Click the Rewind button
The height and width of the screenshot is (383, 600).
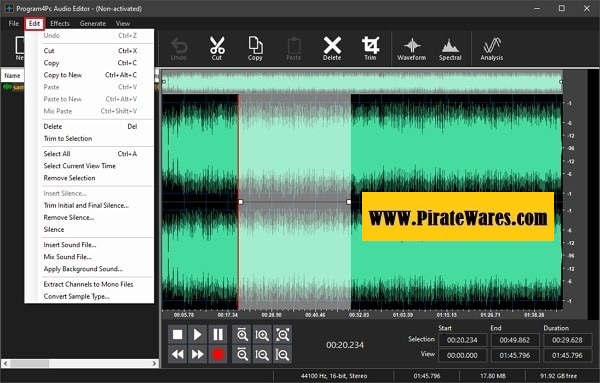[178, 355]
